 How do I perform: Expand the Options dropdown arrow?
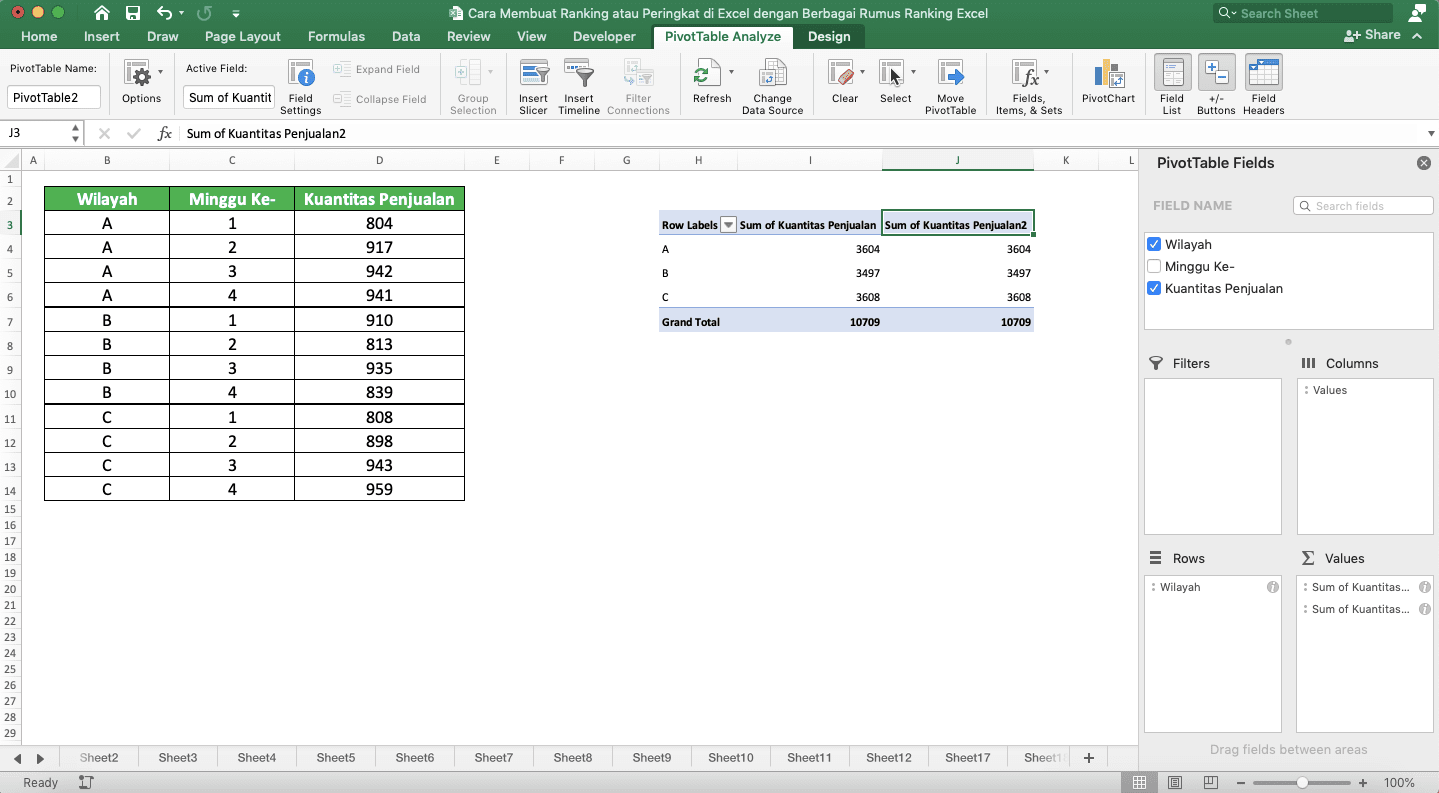(x=160, y=72)
